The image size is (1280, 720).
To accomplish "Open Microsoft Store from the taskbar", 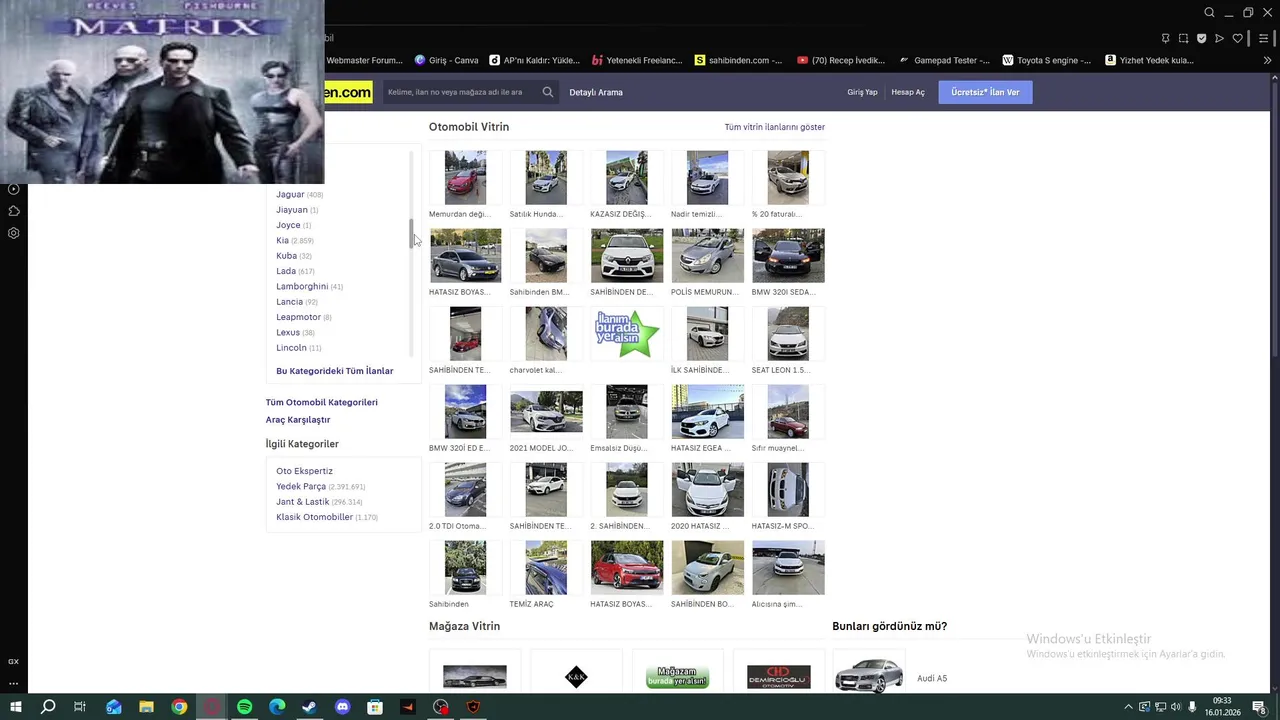I will [x=375, y=707].
